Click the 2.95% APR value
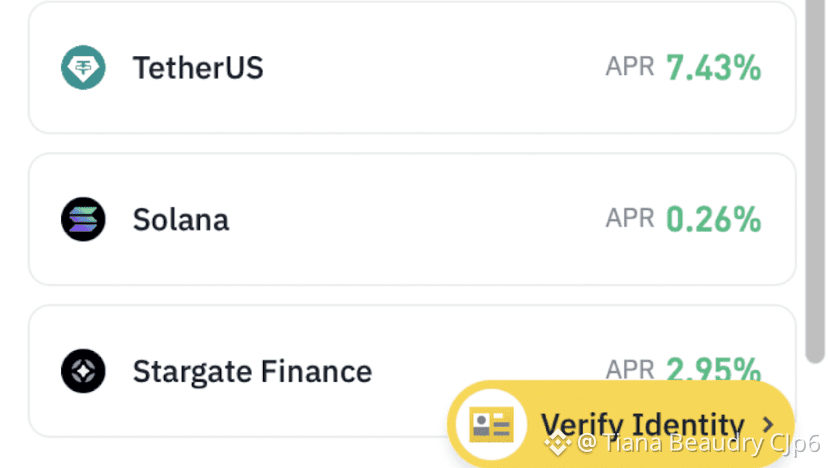The width and height of the screenshot is (828, 468). point(714,370)
